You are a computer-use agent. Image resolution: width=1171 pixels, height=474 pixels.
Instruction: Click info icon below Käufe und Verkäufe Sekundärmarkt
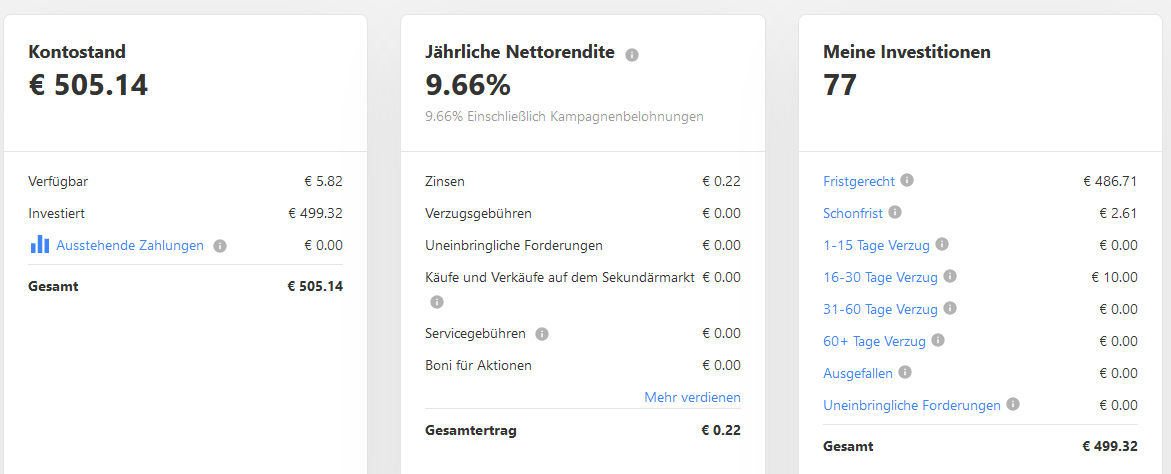(437, 302)
